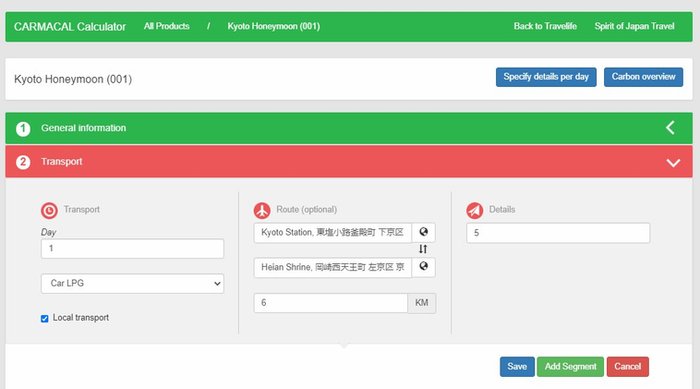Expand General information using its left chevron

coord(670,128)
